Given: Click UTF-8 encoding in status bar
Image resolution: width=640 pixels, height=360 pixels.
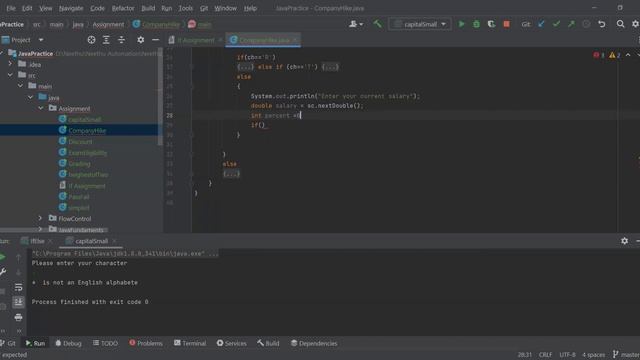Looking at the screenshot, I should [567, 355].
